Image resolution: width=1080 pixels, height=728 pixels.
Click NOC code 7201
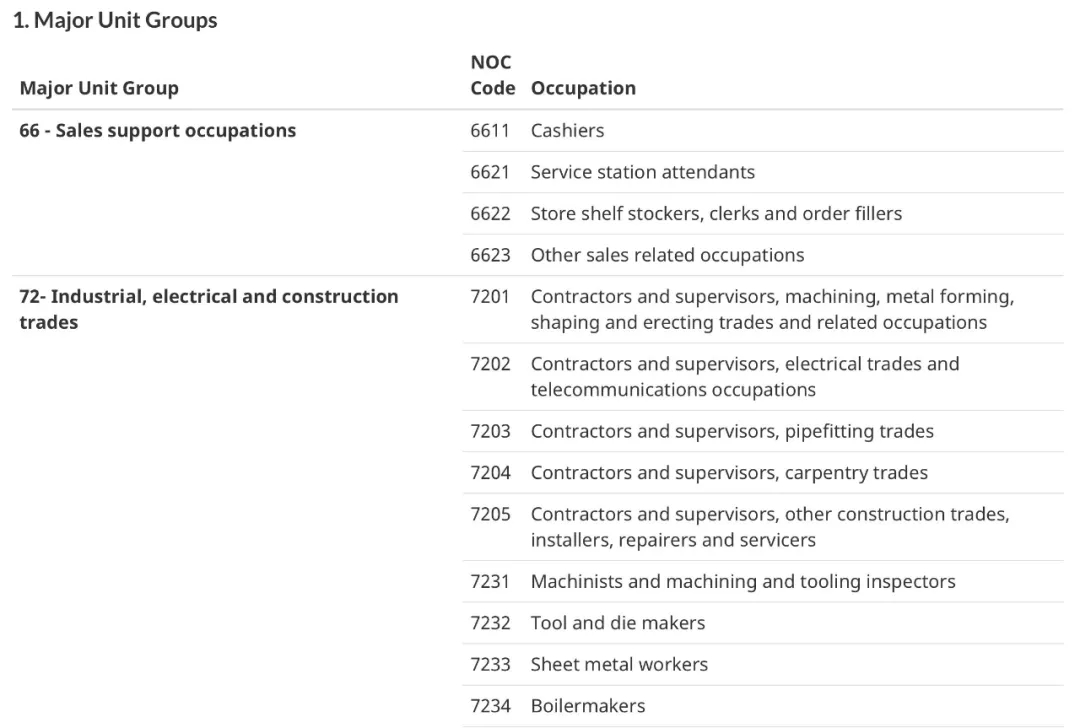[x=490, y=297]
